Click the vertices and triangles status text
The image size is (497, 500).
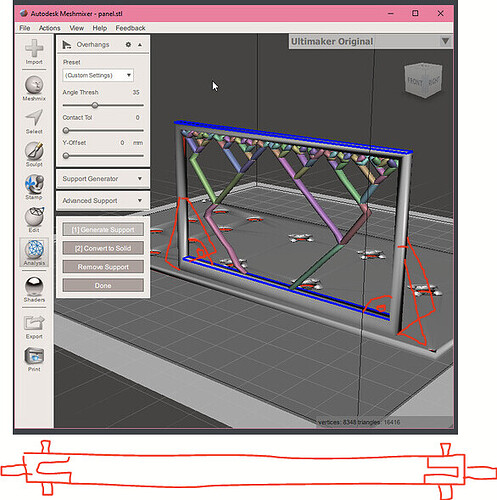(x=359, y=422)
